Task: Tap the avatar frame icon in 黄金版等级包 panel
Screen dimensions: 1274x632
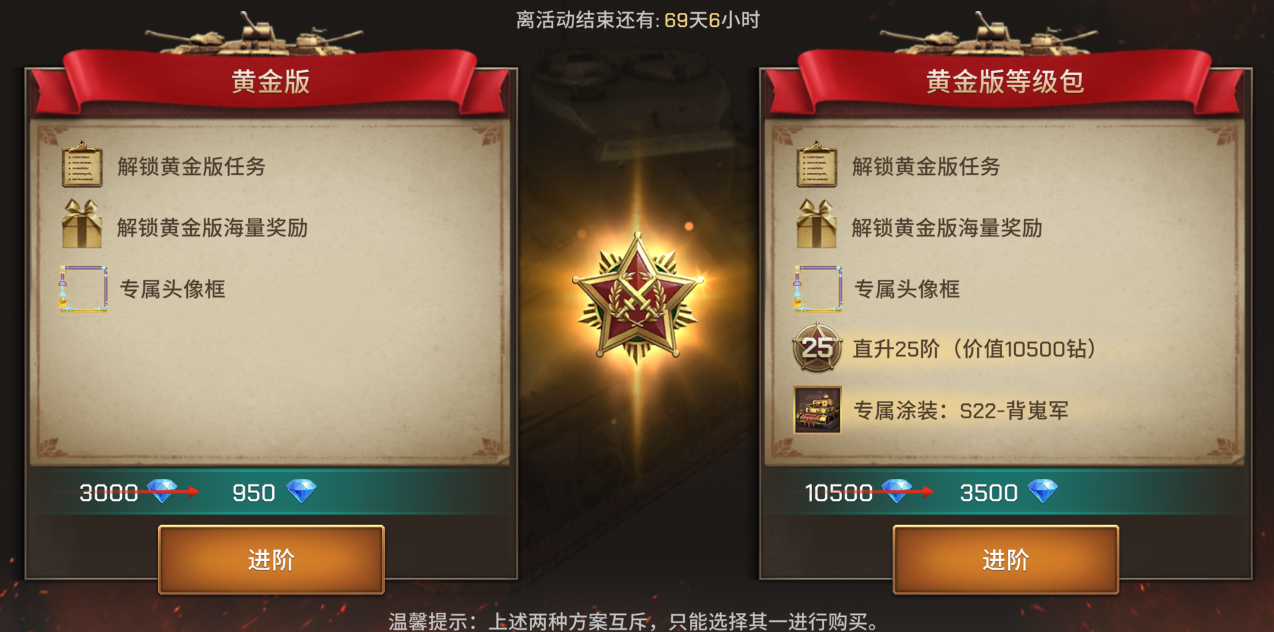Action: [817, 289]
